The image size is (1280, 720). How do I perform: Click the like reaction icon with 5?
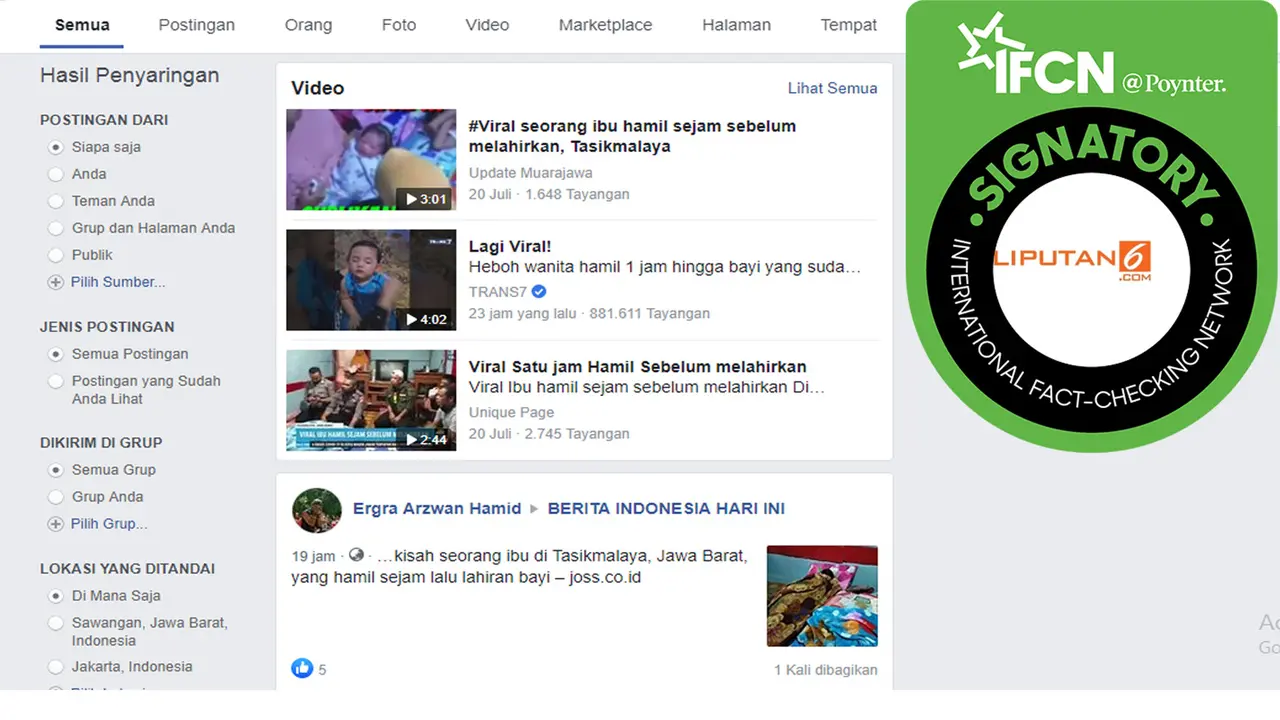(x=302, y=668)
